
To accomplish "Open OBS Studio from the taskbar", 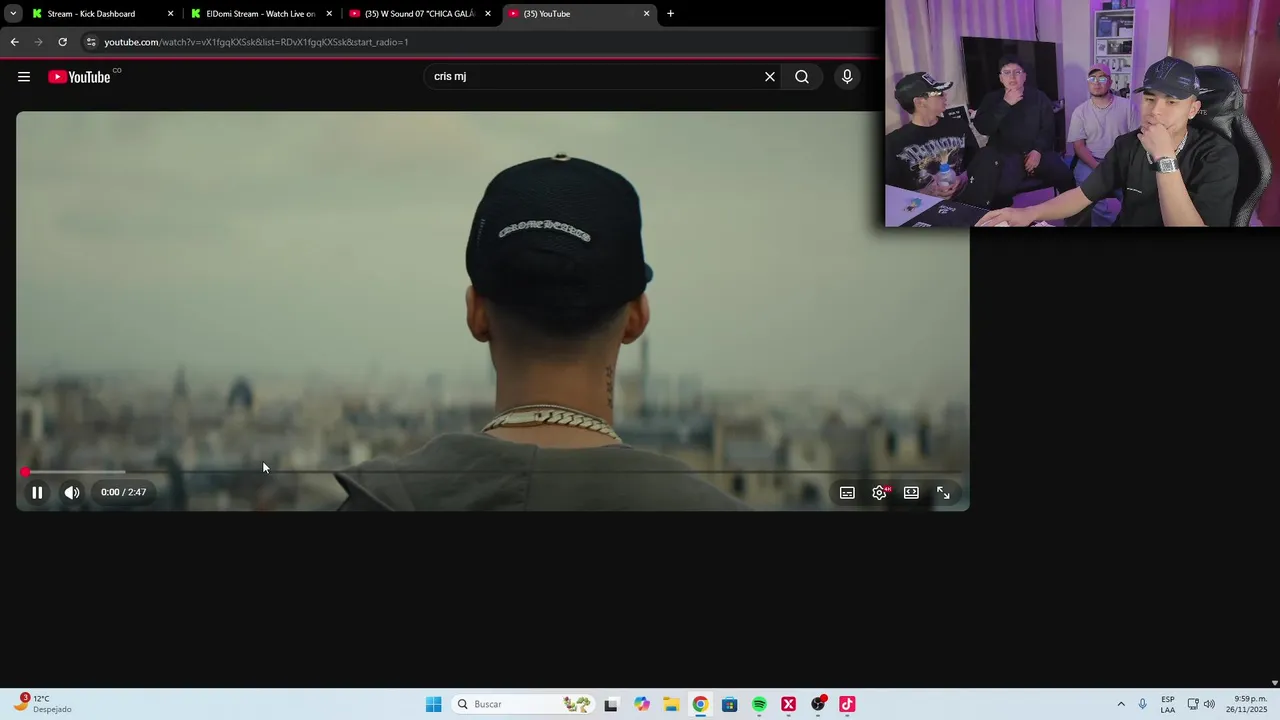I will coord(818,704).
